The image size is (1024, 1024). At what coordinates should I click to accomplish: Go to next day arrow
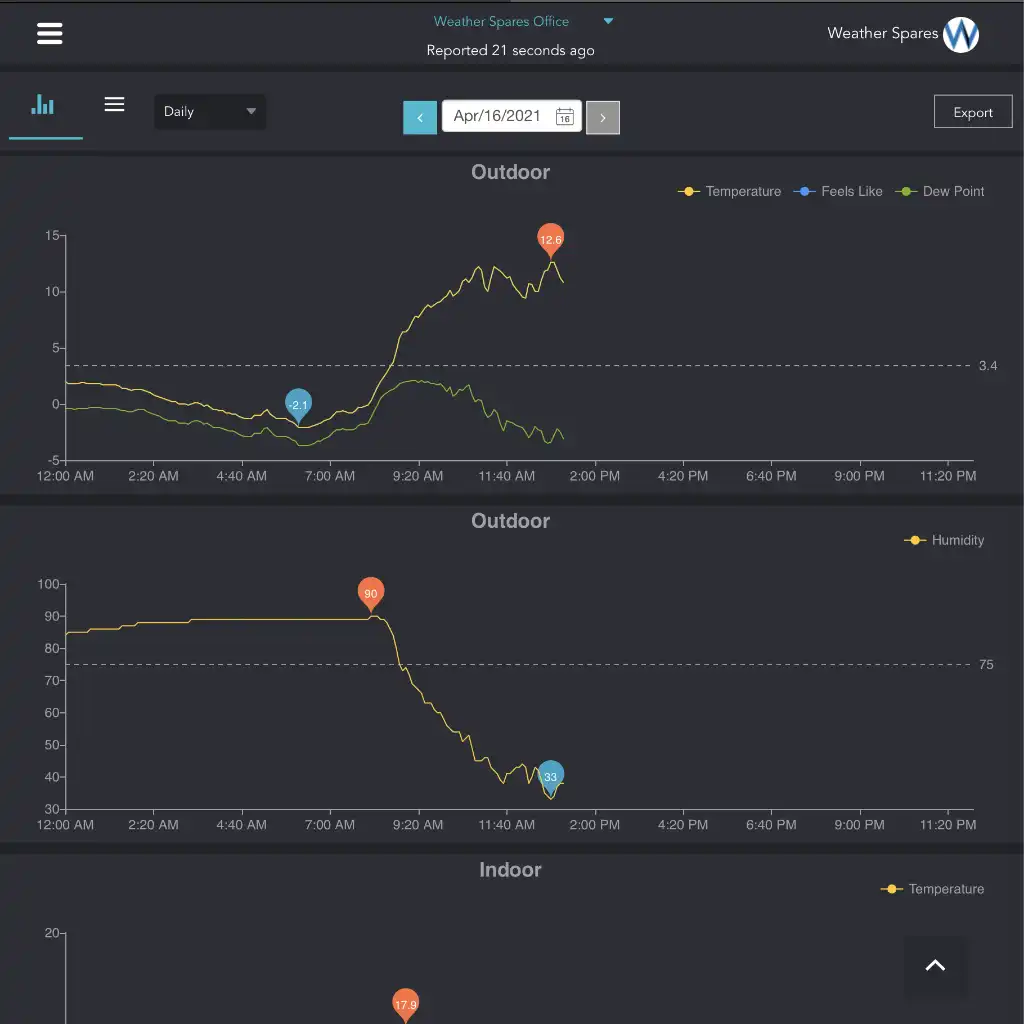[x=603, y=117]
